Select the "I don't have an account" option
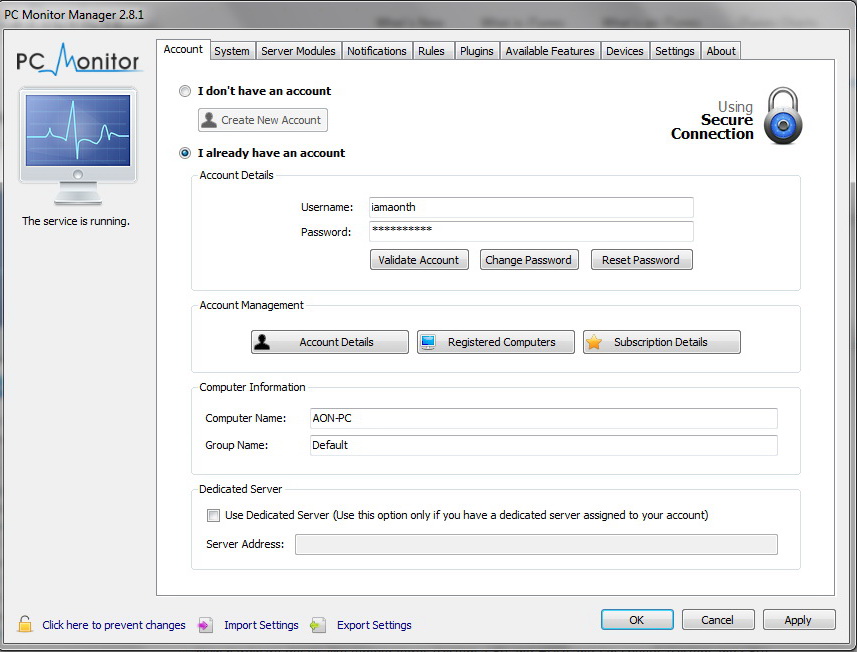Image resolution: width=857 pixels, height=652 pixels. pyautogui.click(x=184, y=91)
